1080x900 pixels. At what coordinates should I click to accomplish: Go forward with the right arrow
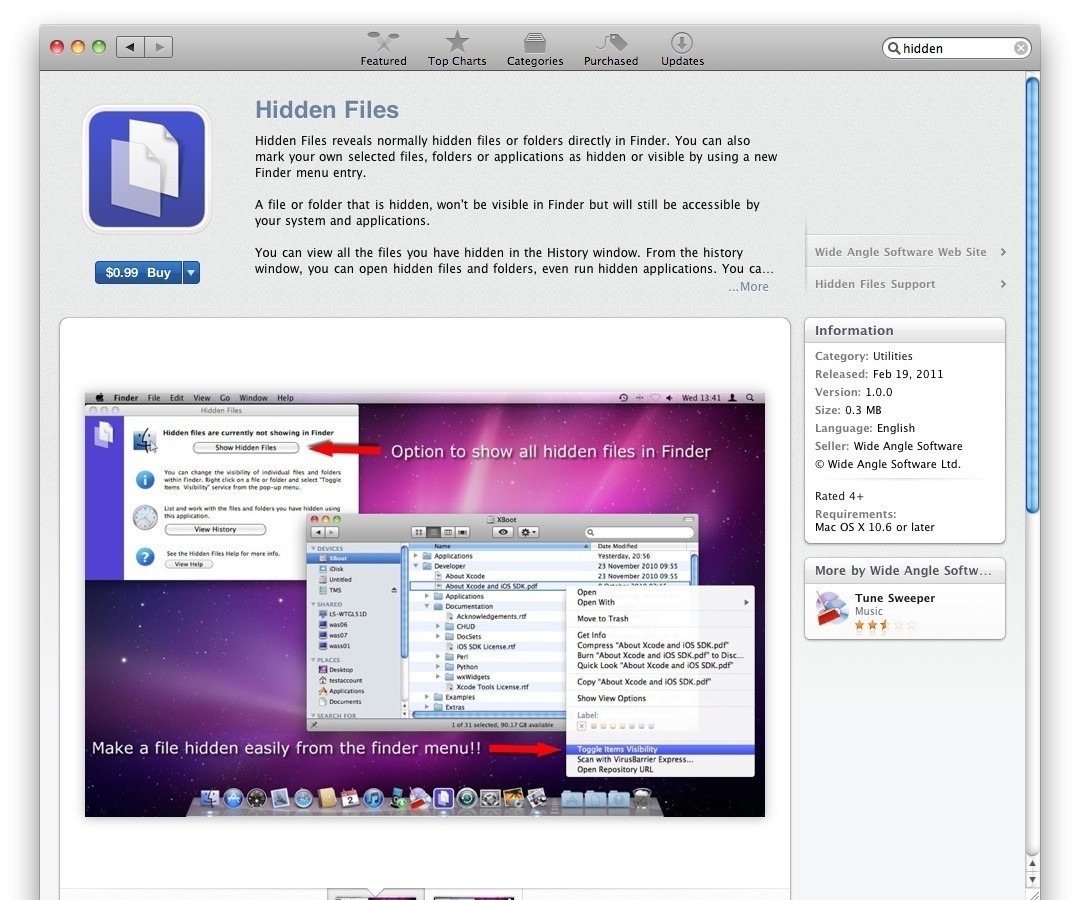coord(159,47)
